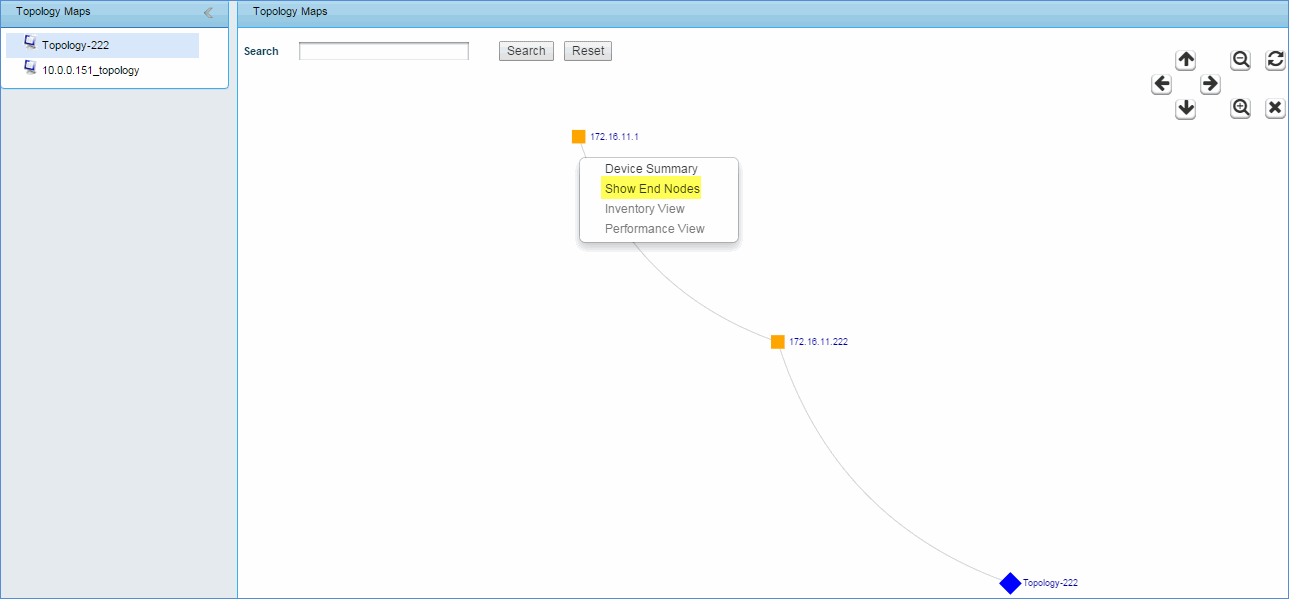Choose Device Summary from context menu
The height and width of the screenshot is (599, 1289).
point(651,169)
